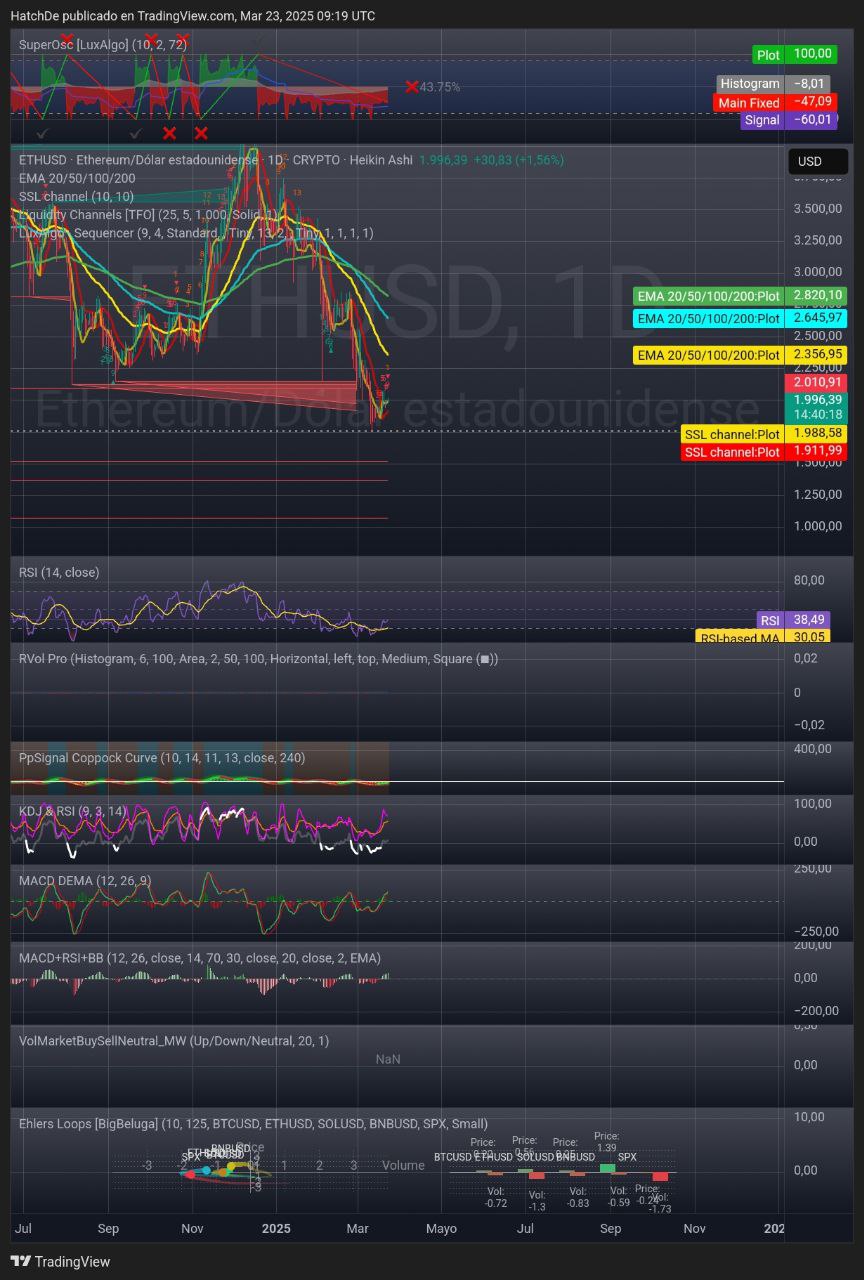Click the purple RSI value label
The width and height of the screenshot is (864, 1280).
(x=769, y=620)
